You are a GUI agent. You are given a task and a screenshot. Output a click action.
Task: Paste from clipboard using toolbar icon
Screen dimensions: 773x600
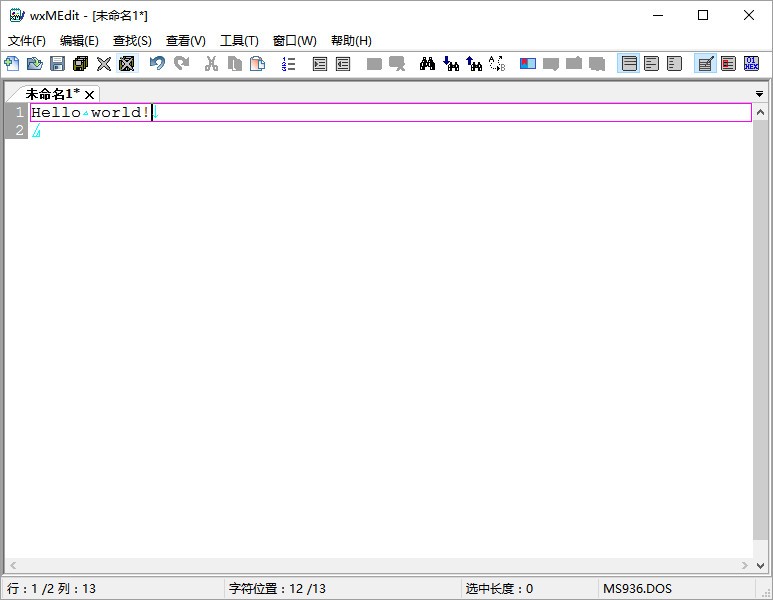[x=257, y=64]
